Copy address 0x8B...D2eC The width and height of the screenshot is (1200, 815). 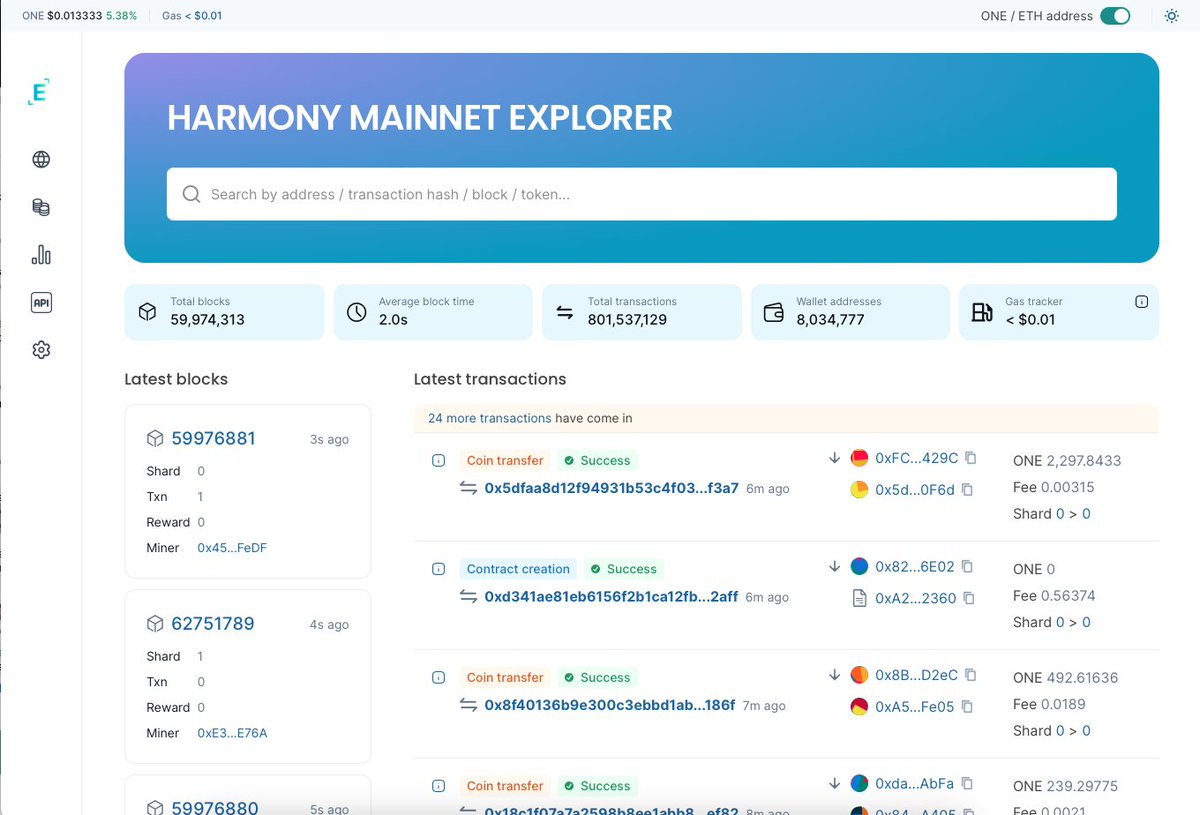click(970, 675)
